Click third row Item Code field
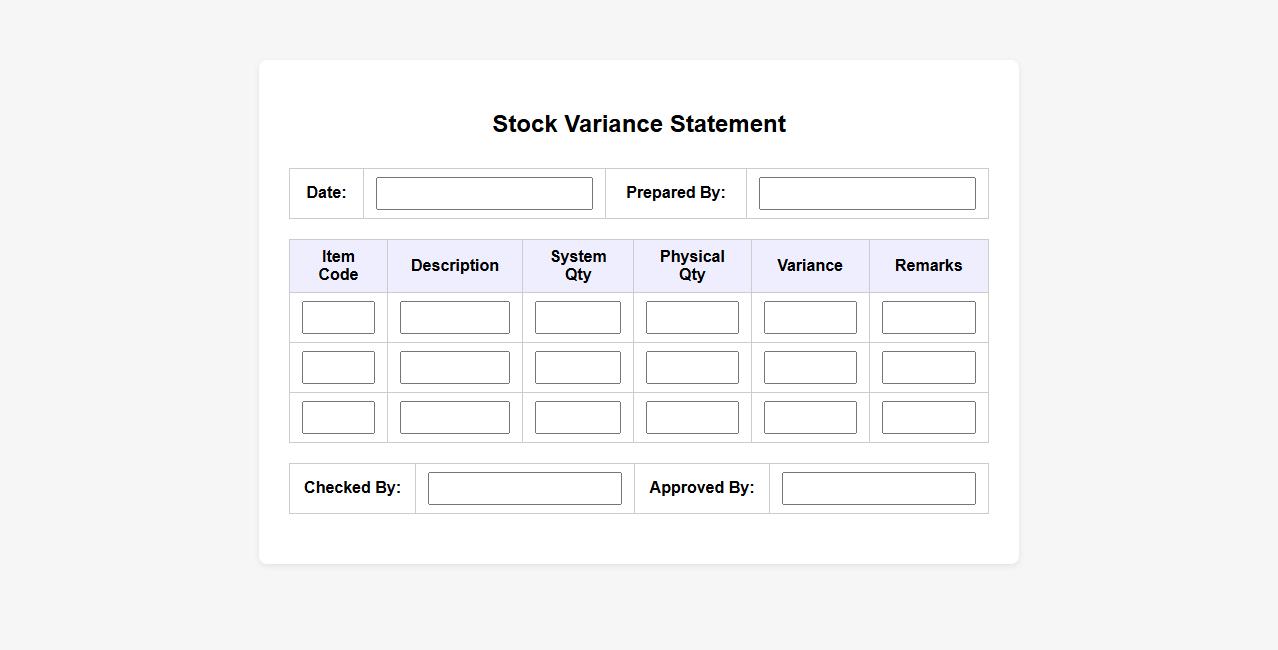The image size is (1278, 650). pos(338,417)
